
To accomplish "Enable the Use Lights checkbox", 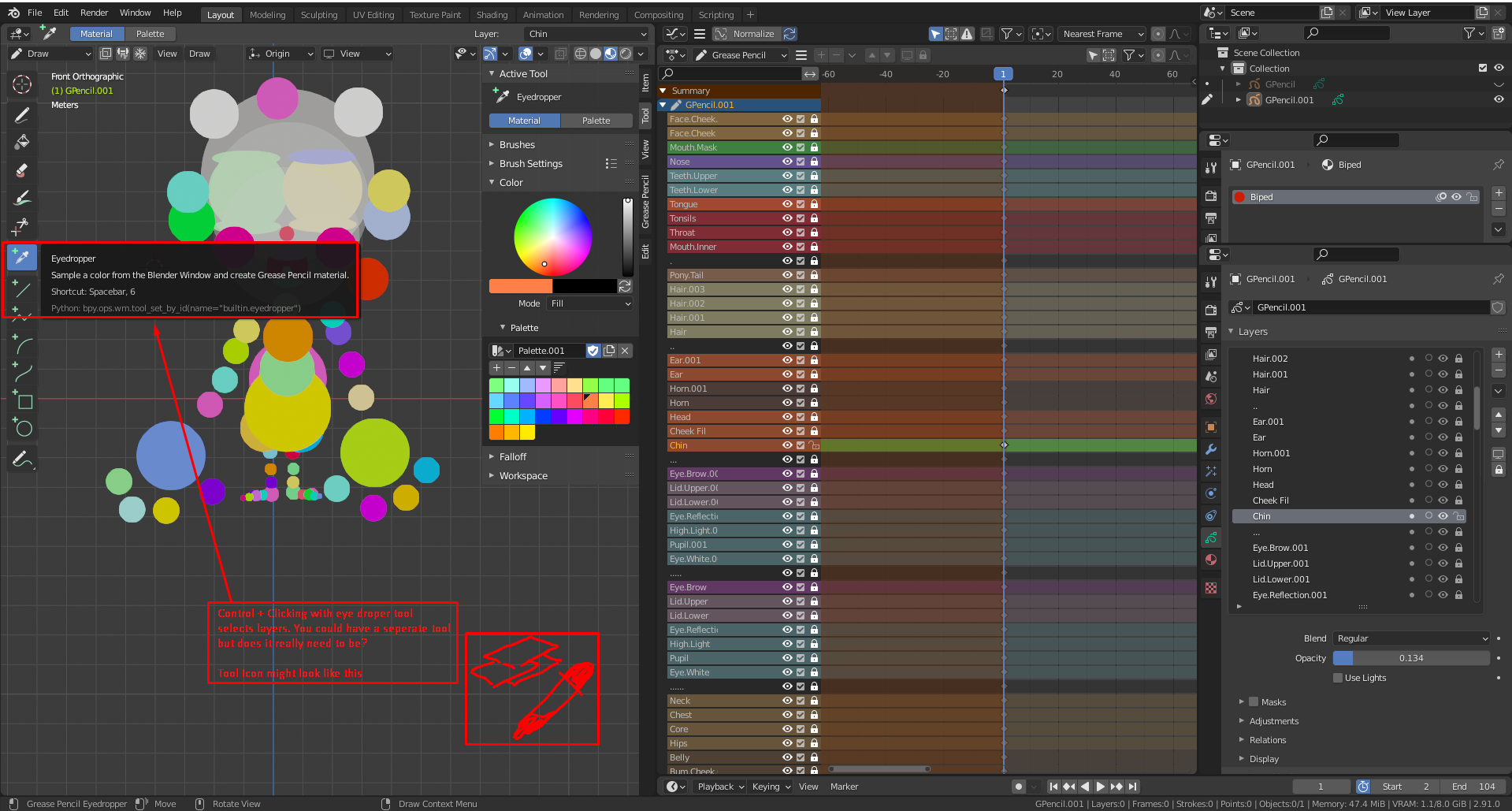I will point(1338,678).
